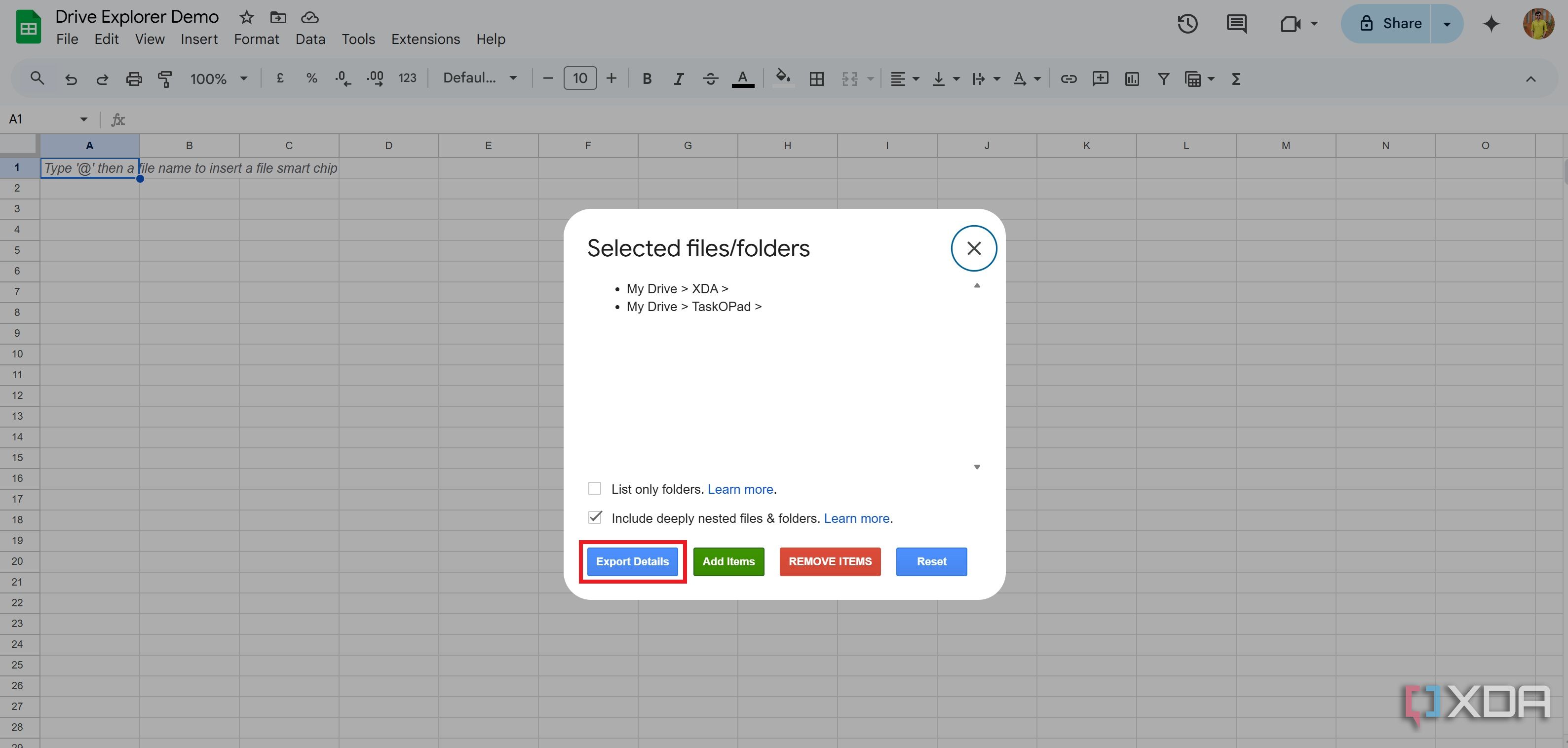The height and width of the screenshot is (748, 1568).
Task: Click the green Add Items button
Action: (728, 561)
